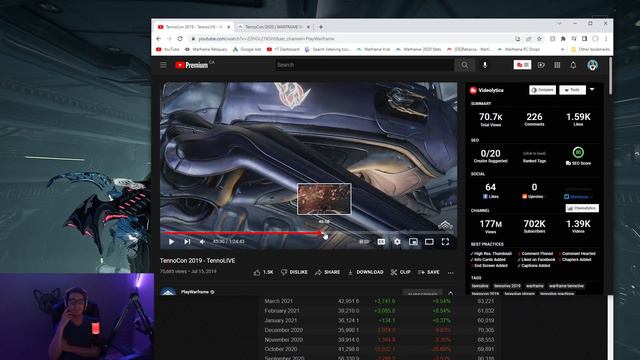Click the SAVE to playlist button
The image size is (640, 360).
point(429,272)
